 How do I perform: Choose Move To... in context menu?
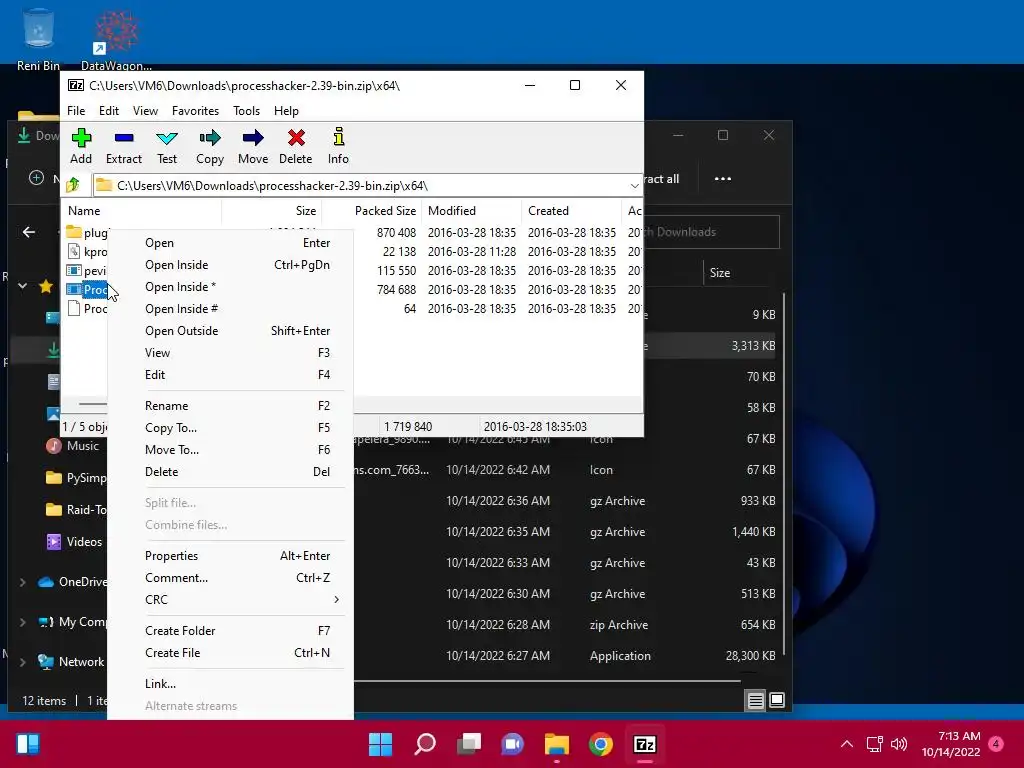point(231,450)
